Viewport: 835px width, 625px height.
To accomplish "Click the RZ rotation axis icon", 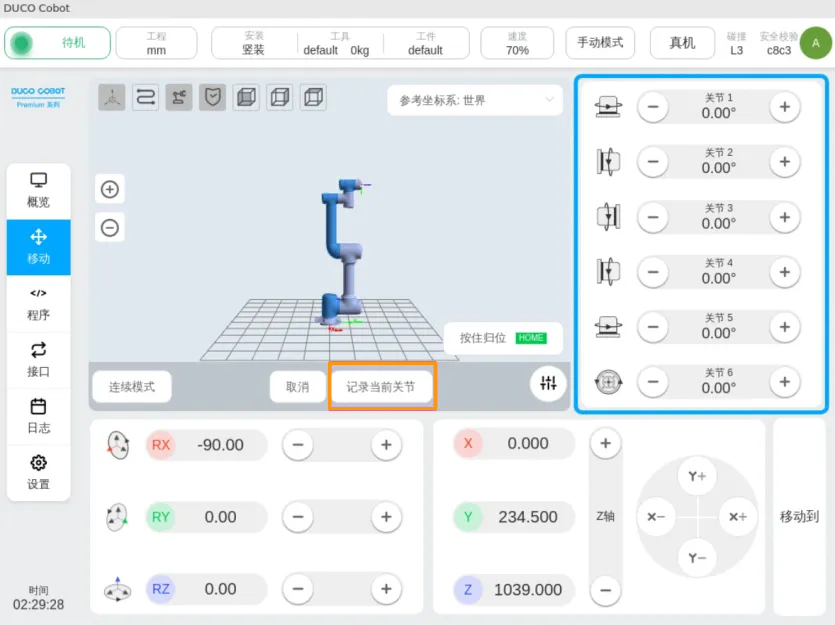I will point(117,589).
